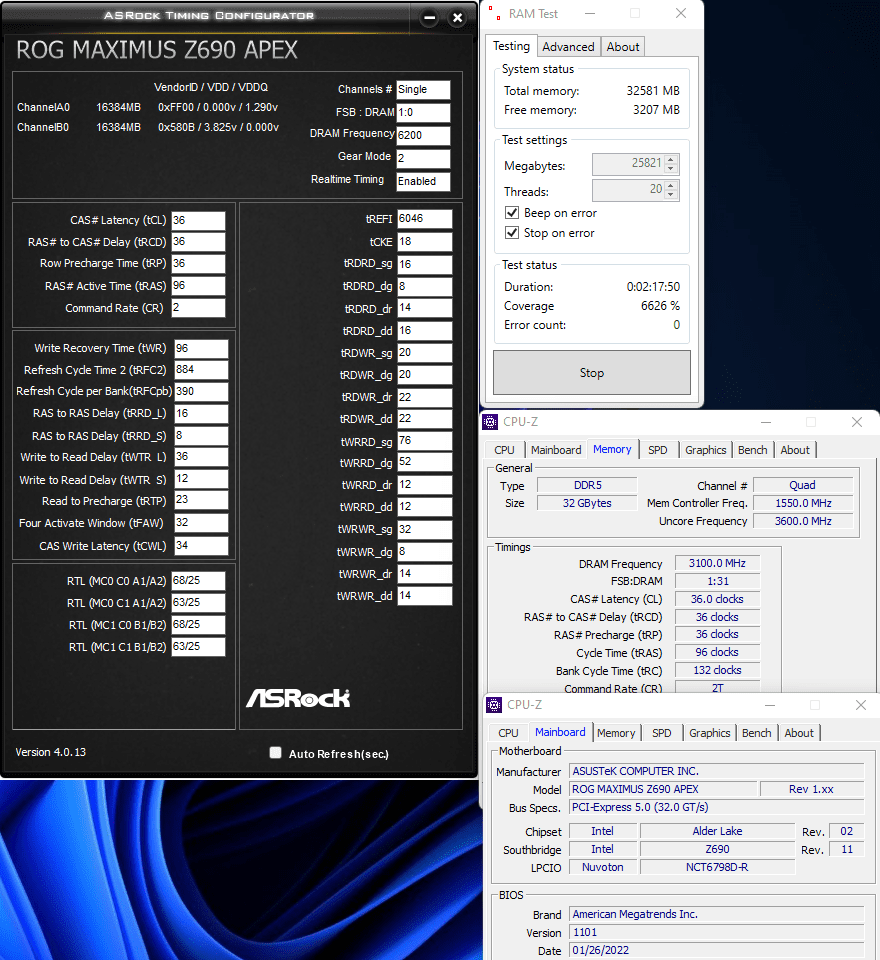Click the Gear Mode field
The height and width of the screenshot is (960, 880).
(x=423, y=158)
